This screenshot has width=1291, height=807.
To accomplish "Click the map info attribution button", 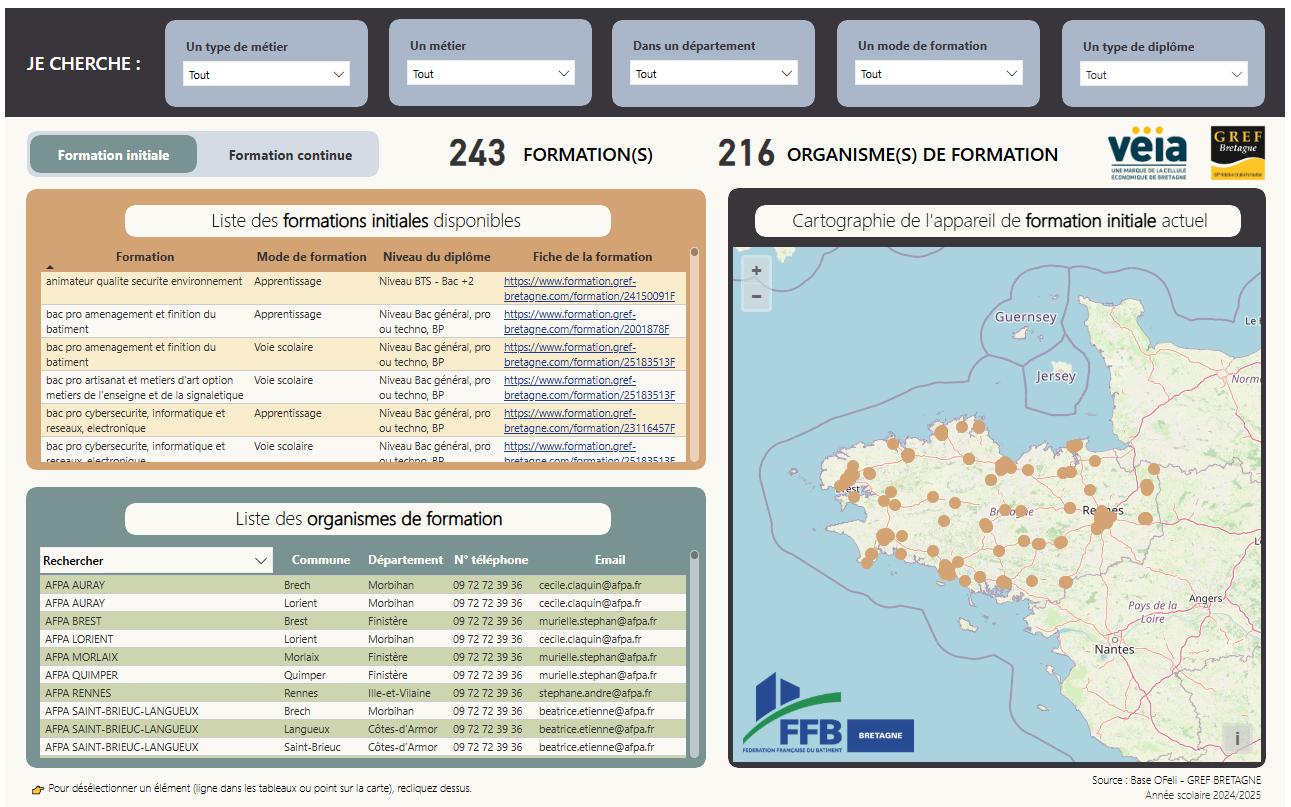I will click(x=1237, y=739).
